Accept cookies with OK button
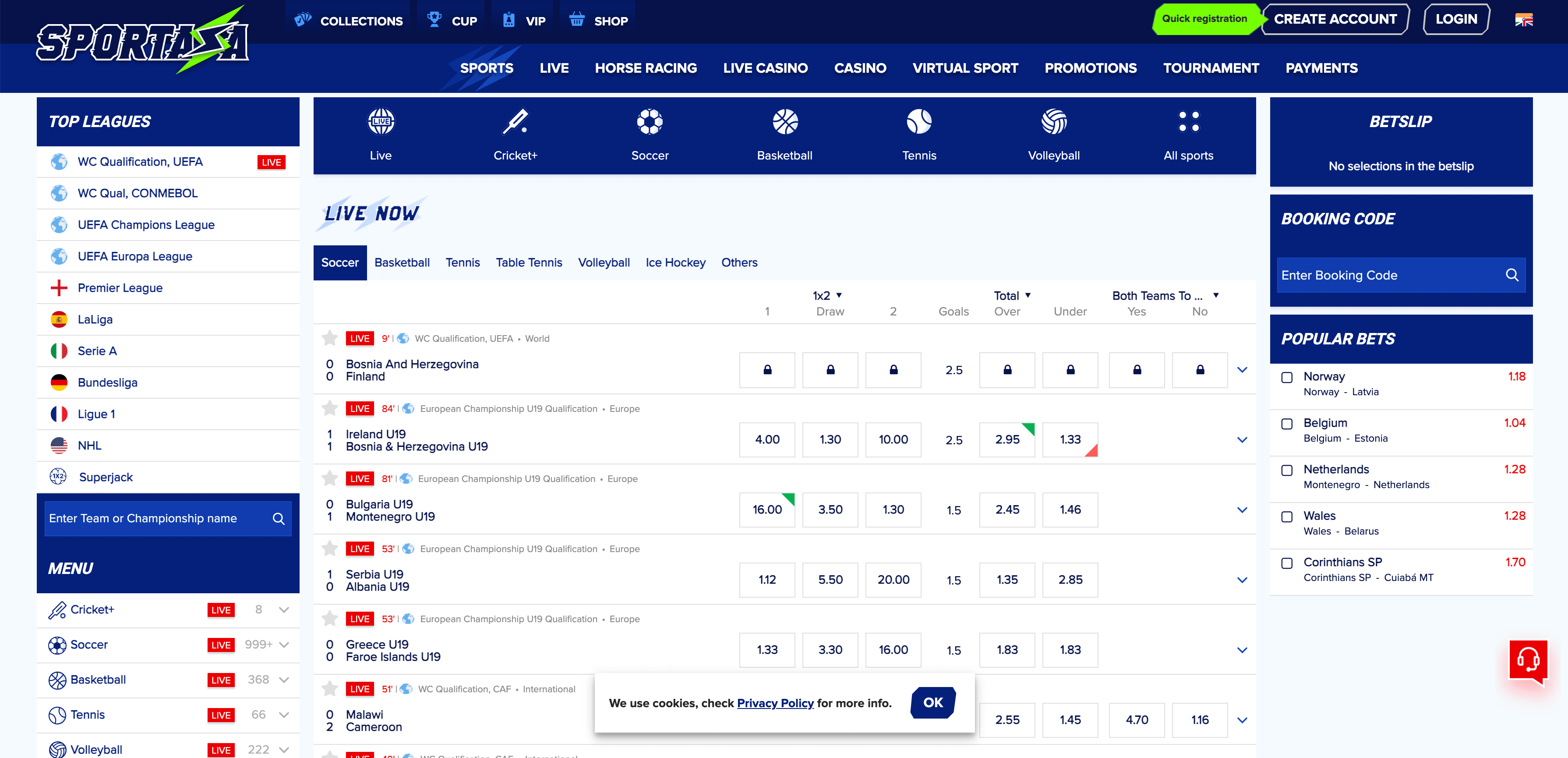 tap(932, 702)
